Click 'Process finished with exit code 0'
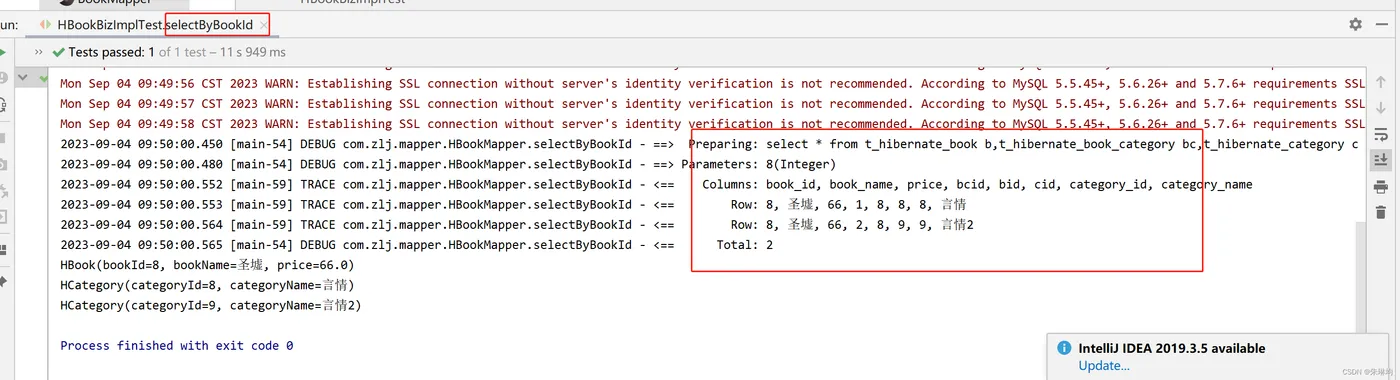Image resolution: width=1400 pixels, height=380 pixels. tap(177, 345)
